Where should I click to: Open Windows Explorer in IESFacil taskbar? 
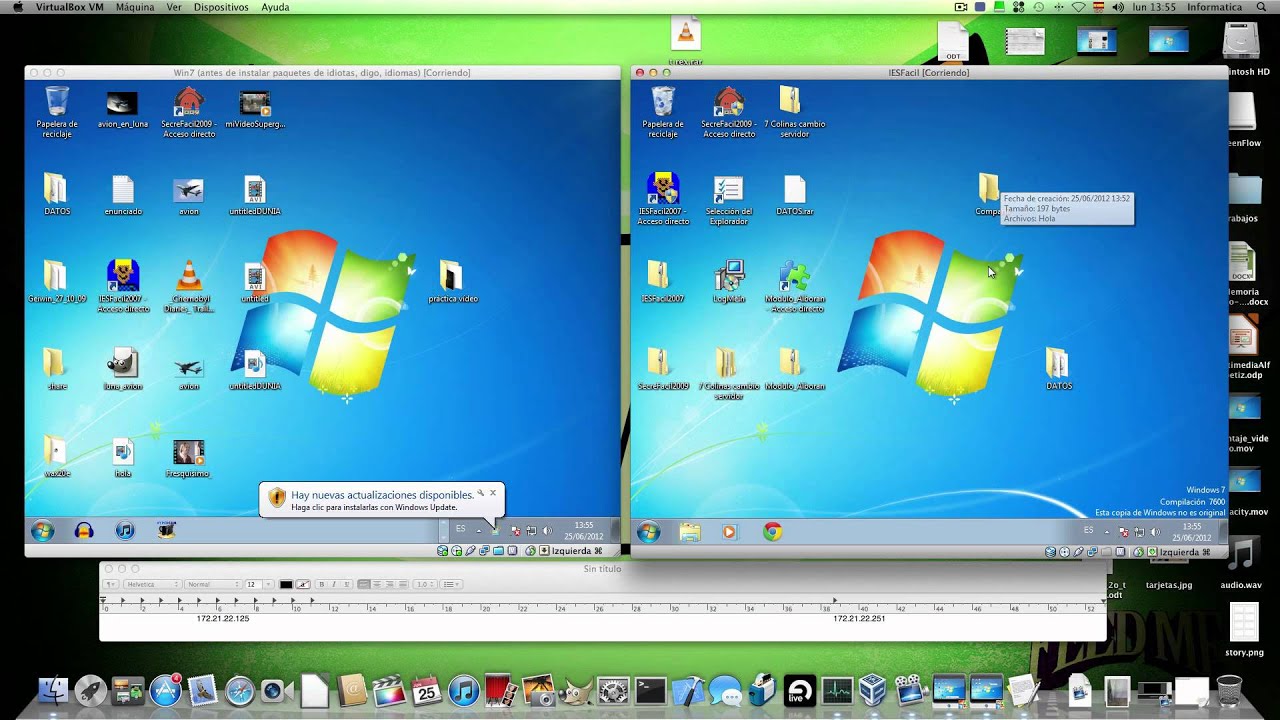[690, 532]
